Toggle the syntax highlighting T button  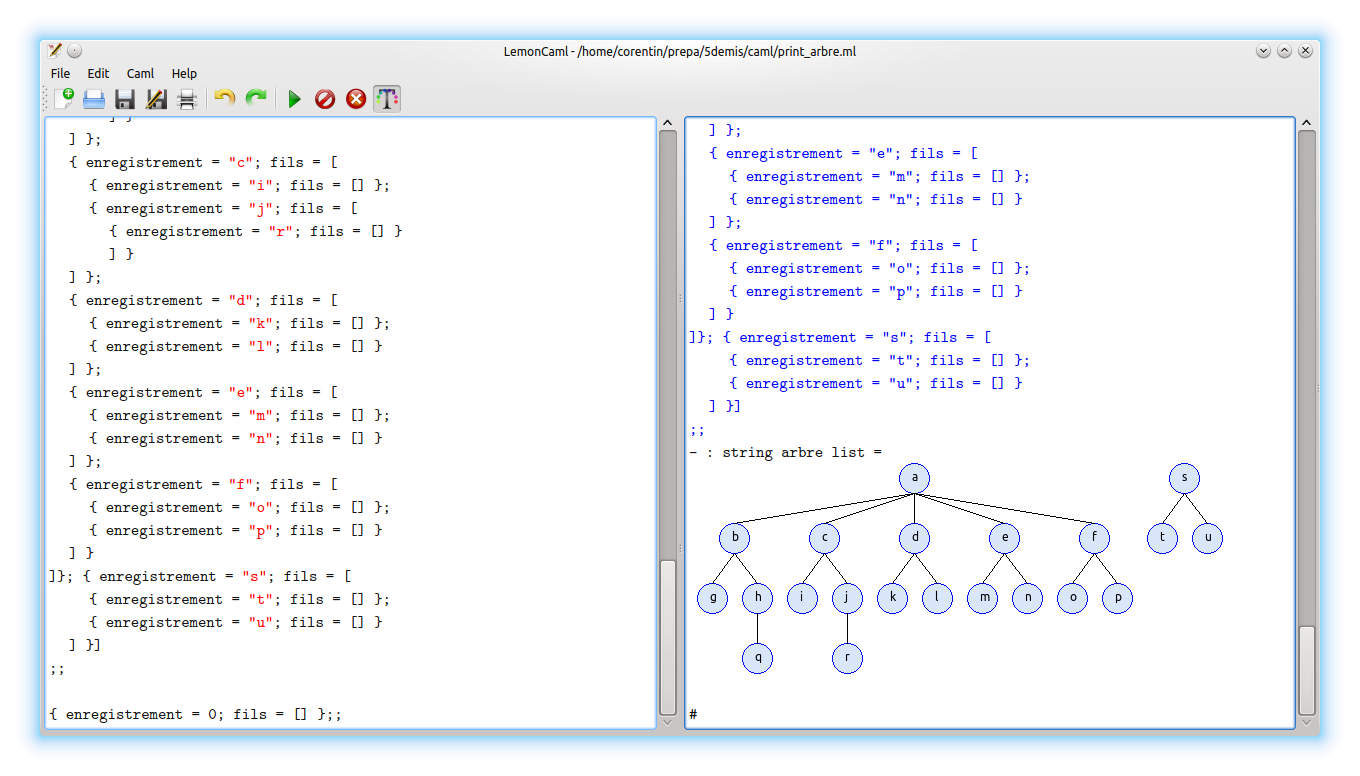[387, 99]
